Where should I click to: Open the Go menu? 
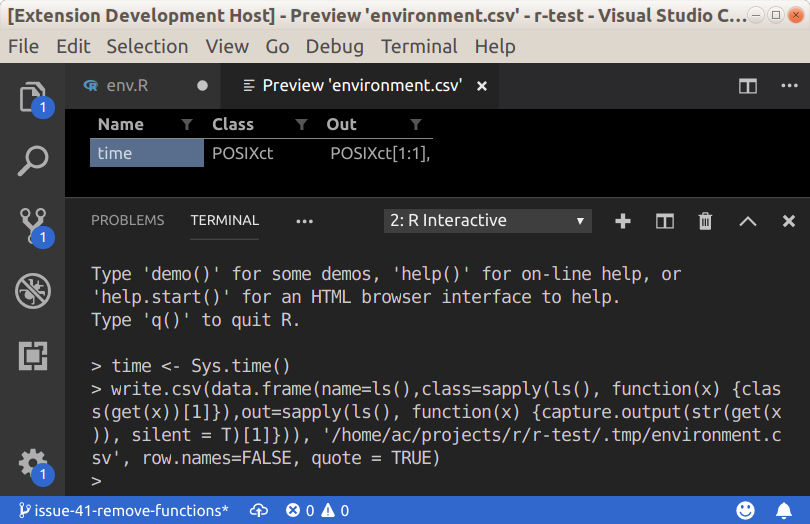(277, 47)
